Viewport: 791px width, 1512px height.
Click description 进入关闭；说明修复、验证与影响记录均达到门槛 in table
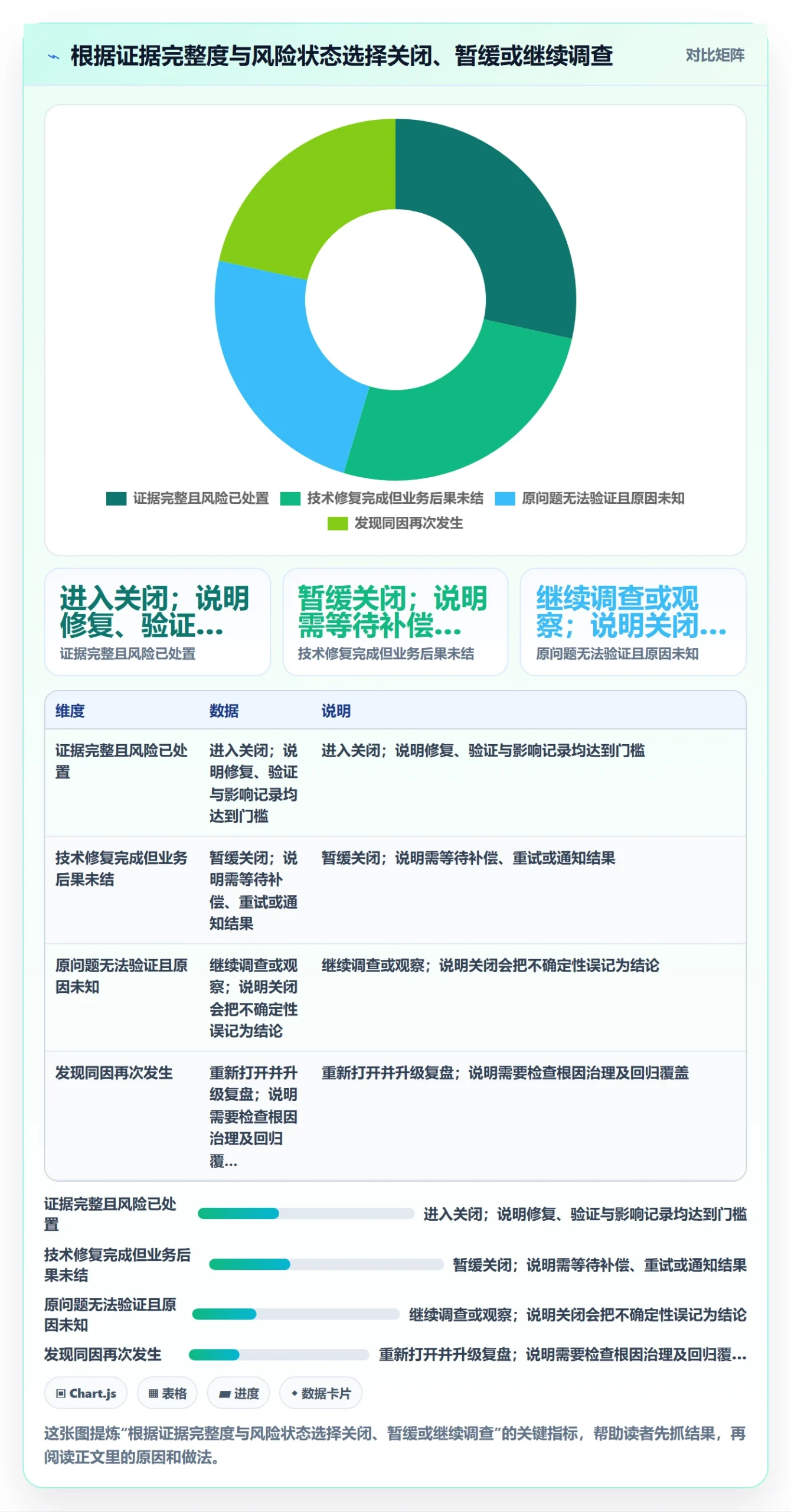483,751
